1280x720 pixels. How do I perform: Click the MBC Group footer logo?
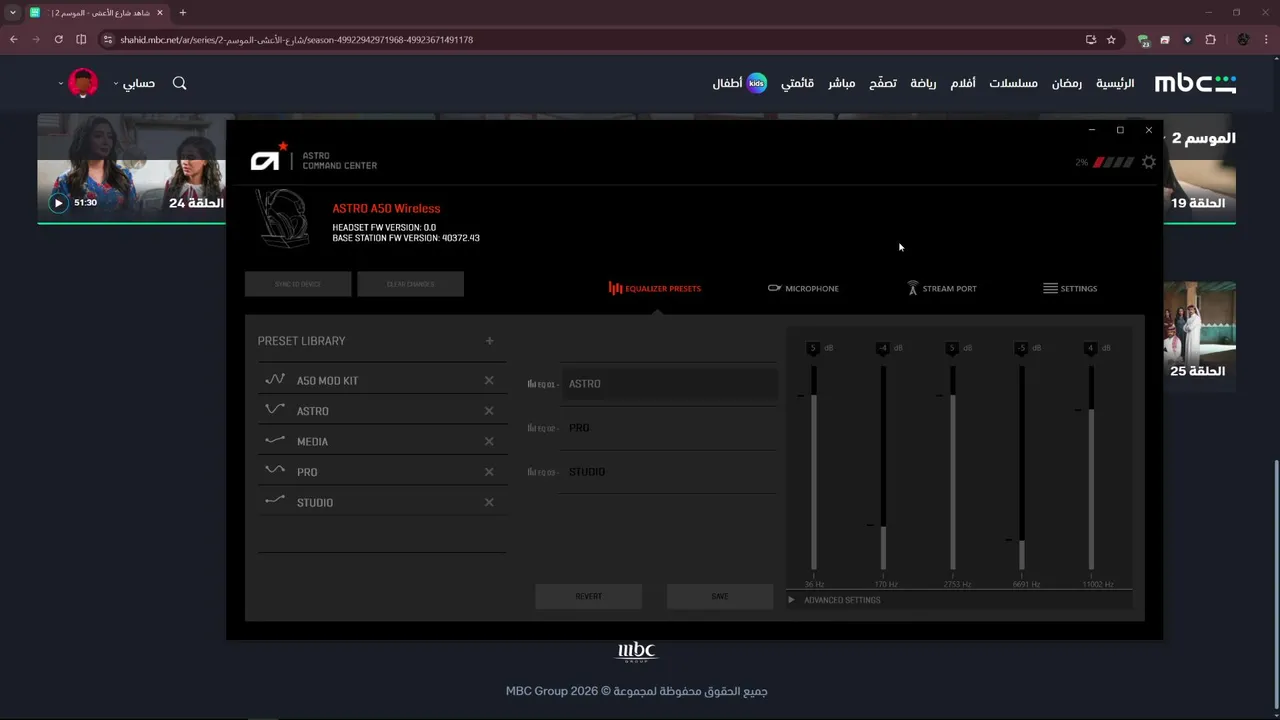pyautogui.click(x=636, y=652)
